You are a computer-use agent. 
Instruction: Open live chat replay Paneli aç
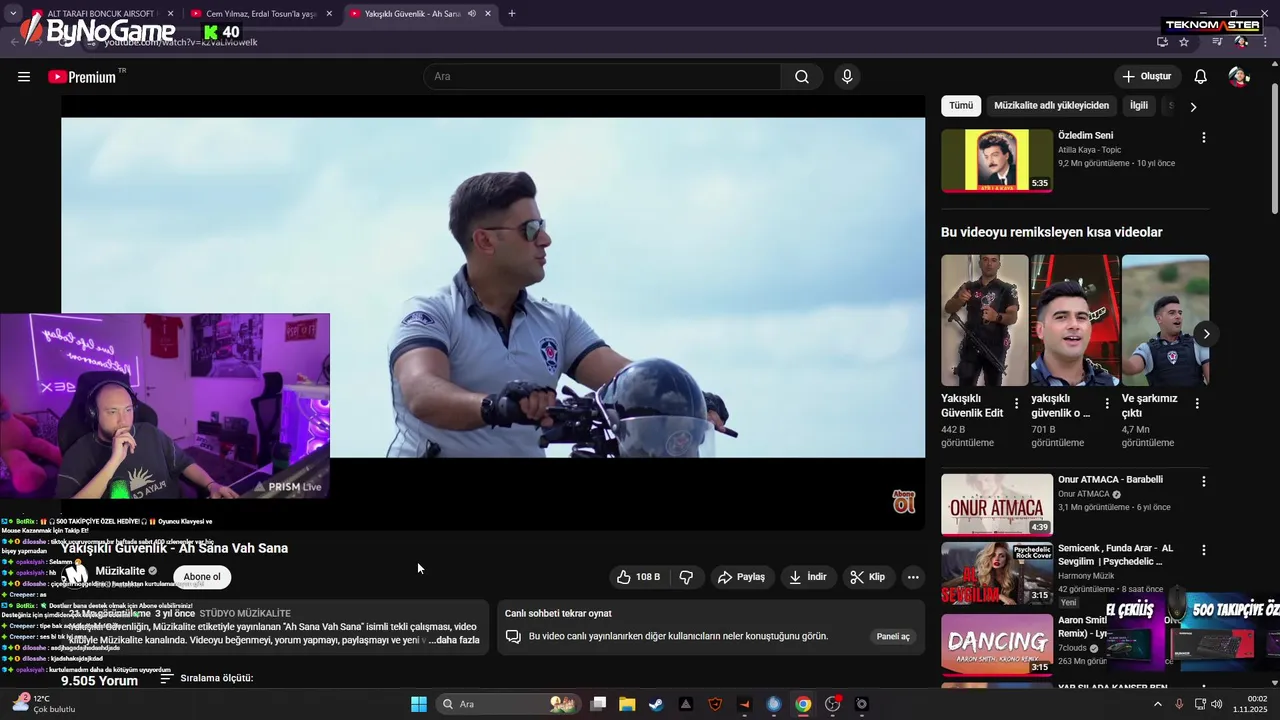coord(893,637)
